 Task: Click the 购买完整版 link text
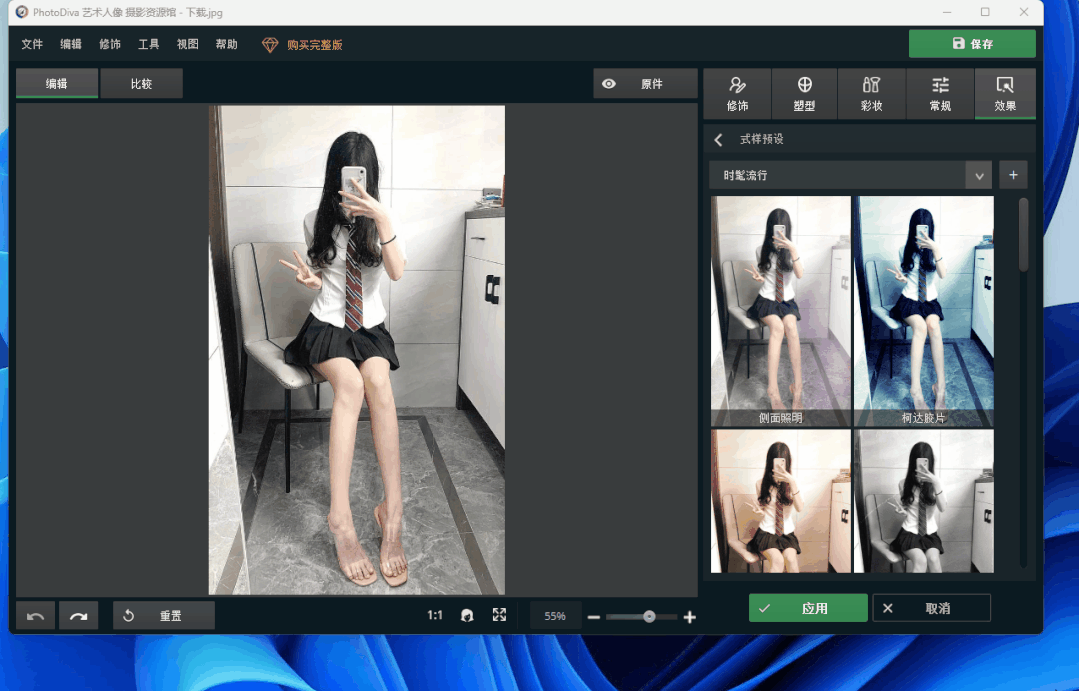point(314,45)
